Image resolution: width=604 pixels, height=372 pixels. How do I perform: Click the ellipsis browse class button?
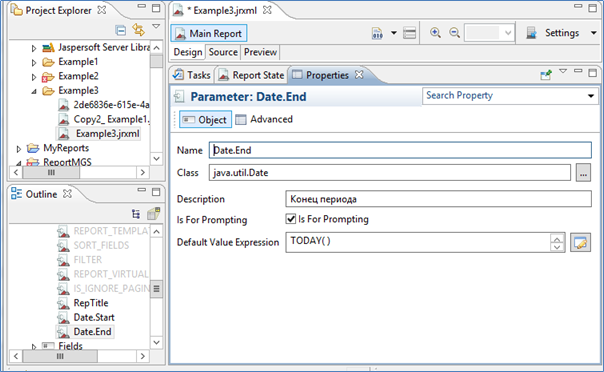(x=584, y=173)
